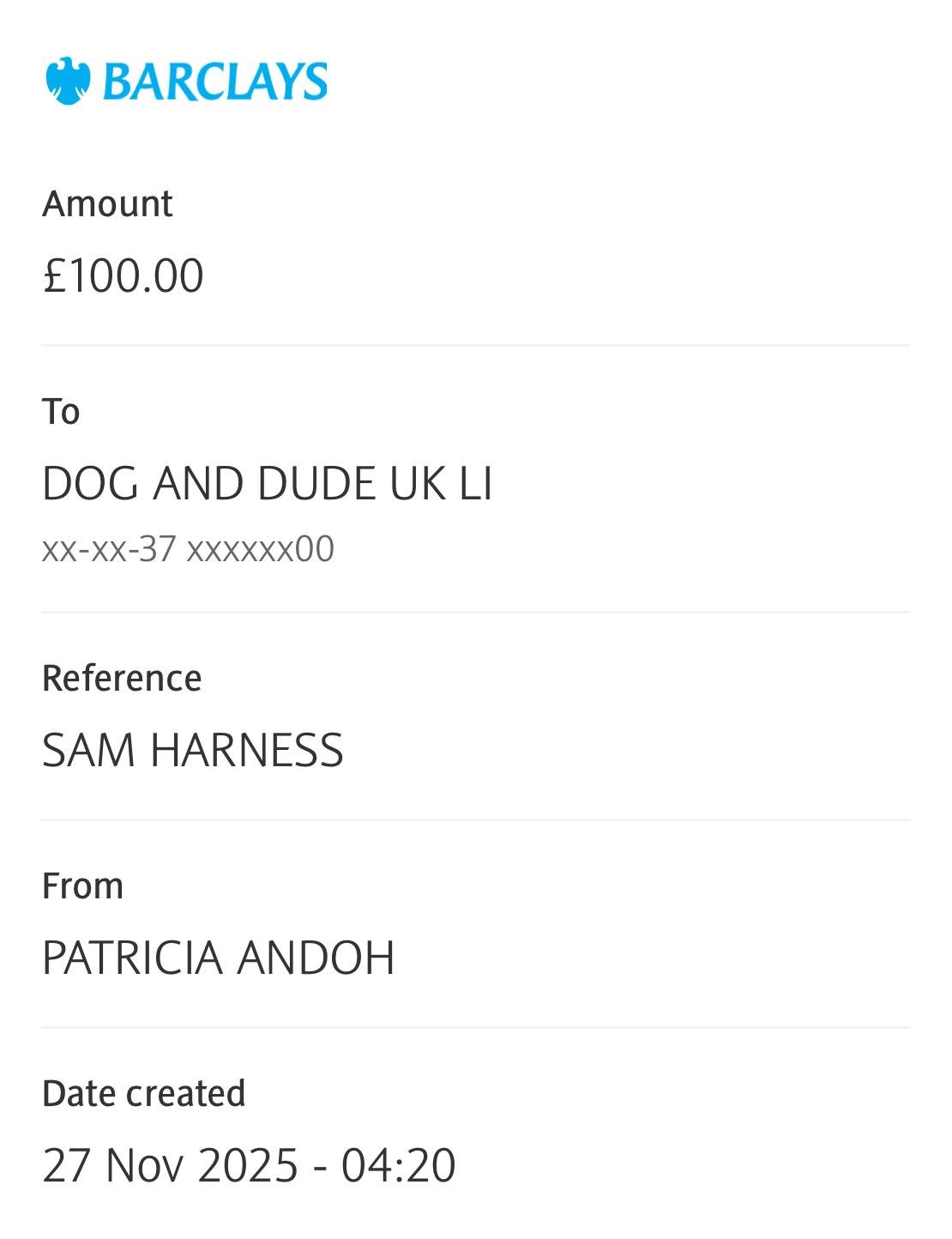This screenshot has height=1239, width=952.
Task: Click the 04:20 time value
Action: (x=398, y=1165)
